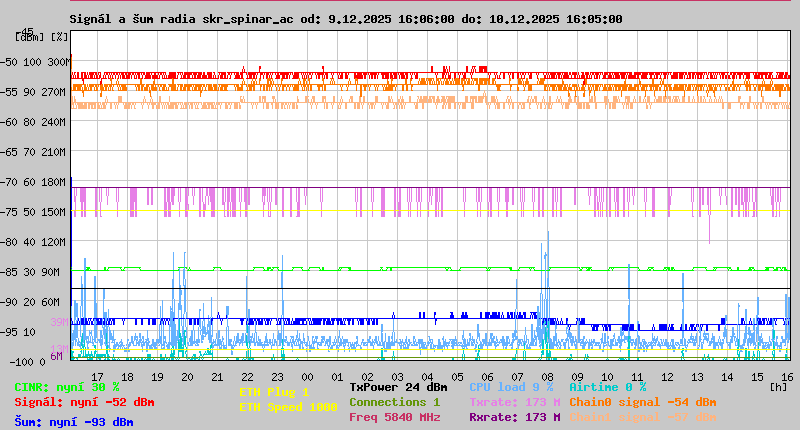800x430 pixels.
Task: Click the '240M' y-axis label
Action: point(56,122)
